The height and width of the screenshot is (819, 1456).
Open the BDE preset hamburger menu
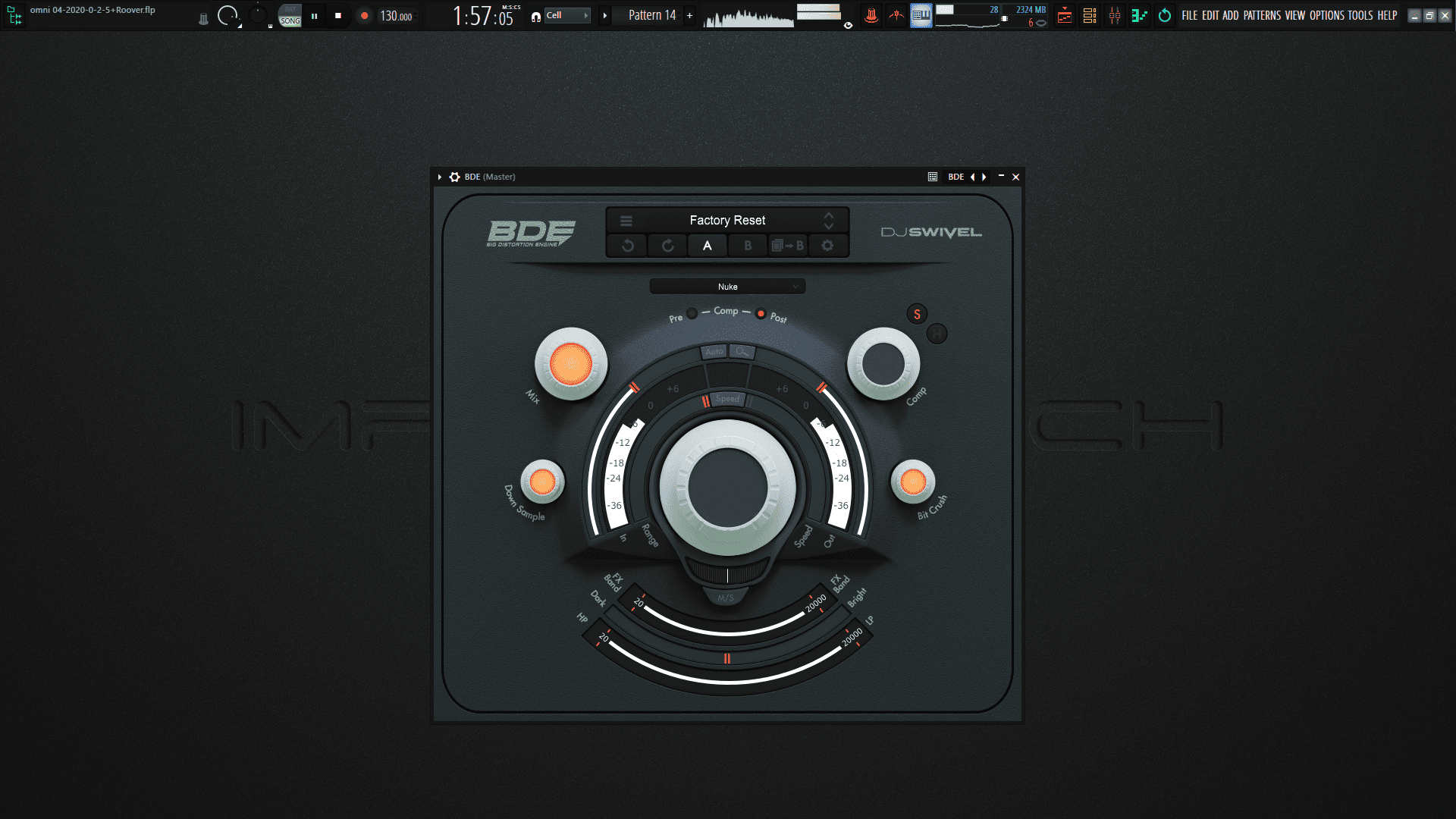pos(626,221)
